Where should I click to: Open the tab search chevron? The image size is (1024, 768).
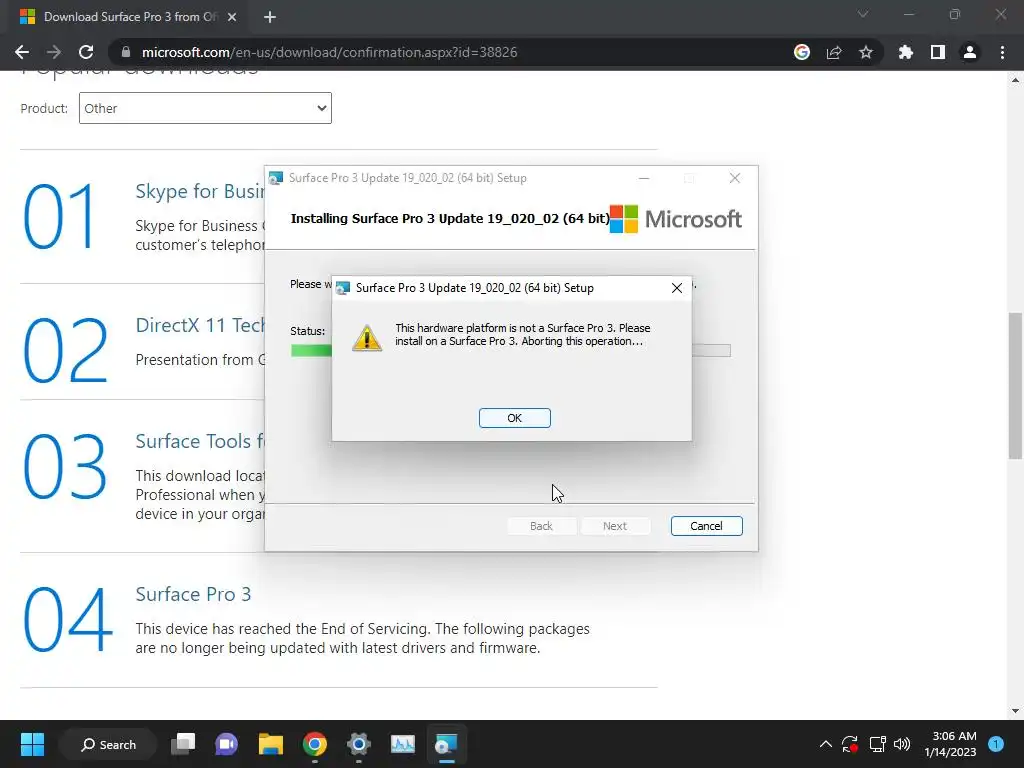[863, 14]
